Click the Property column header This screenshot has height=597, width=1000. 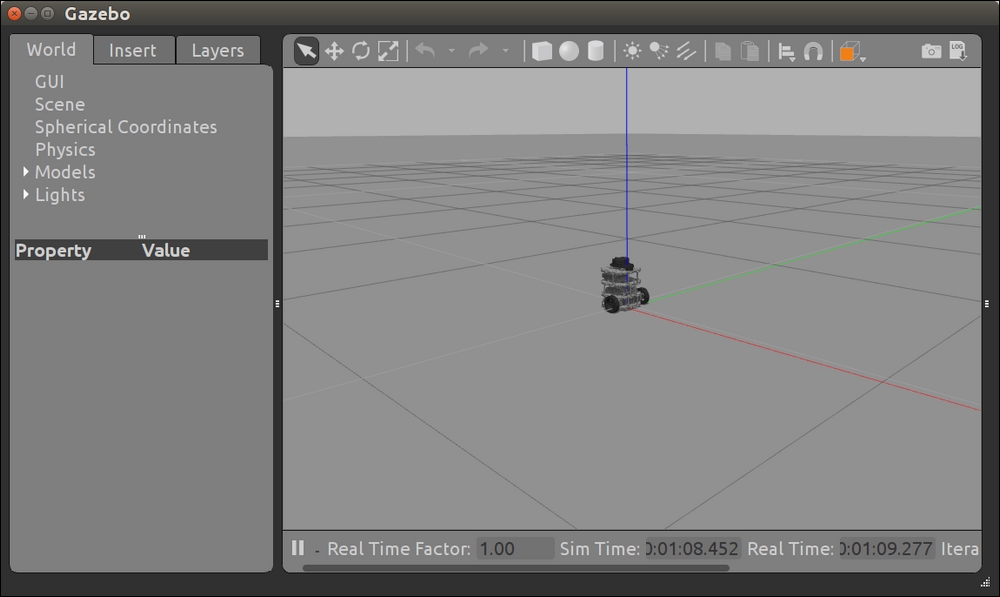(x=54, y=250)
